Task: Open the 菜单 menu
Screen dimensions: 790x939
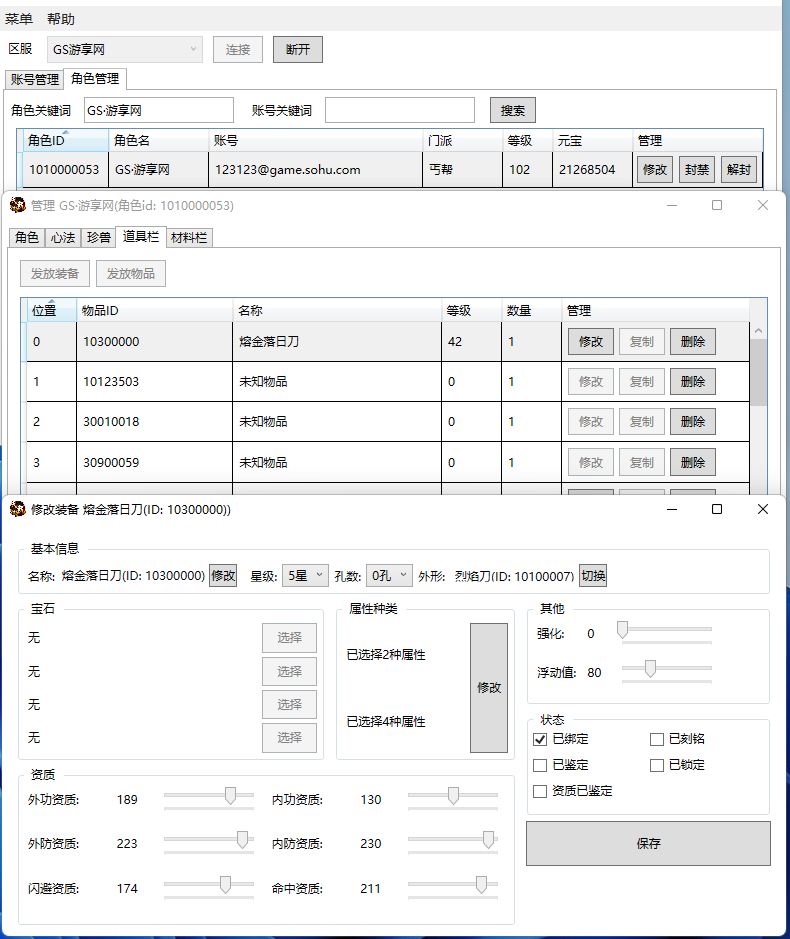Action: coord(19,19)
